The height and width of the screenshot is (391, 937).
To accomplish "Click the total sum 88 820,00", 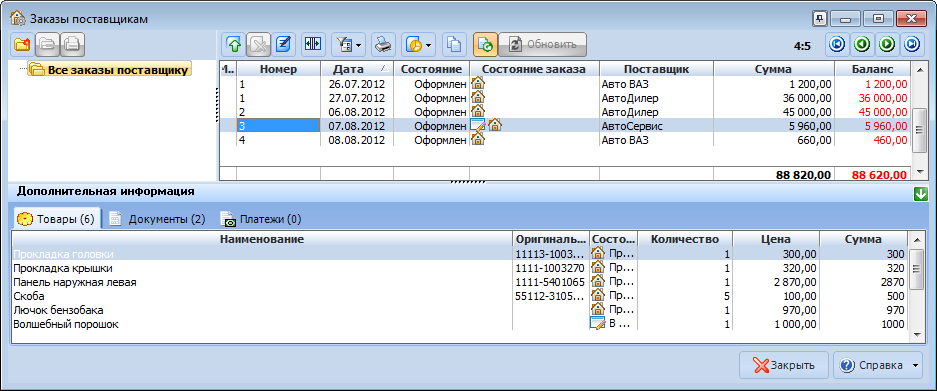I will [803, 175].
